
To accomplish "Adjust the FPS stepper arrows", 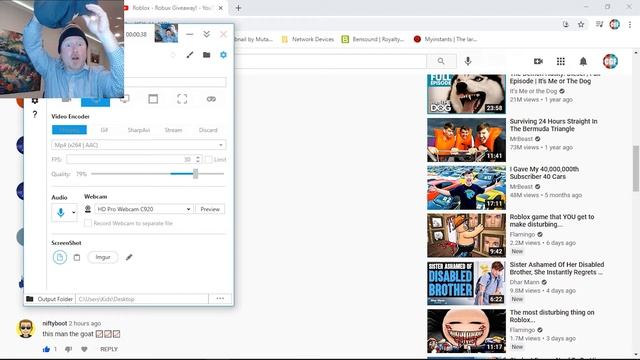I will click(x=198, y=159).
